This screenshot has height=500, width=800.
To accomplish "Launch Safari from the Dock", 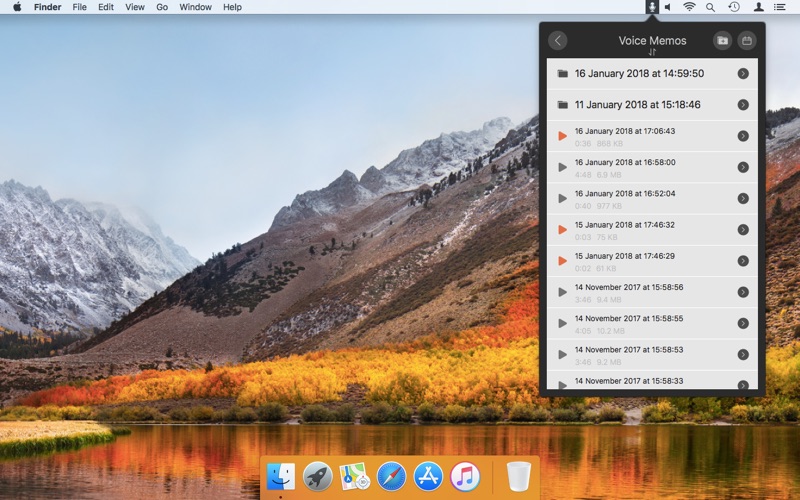I will click(392, 476).
